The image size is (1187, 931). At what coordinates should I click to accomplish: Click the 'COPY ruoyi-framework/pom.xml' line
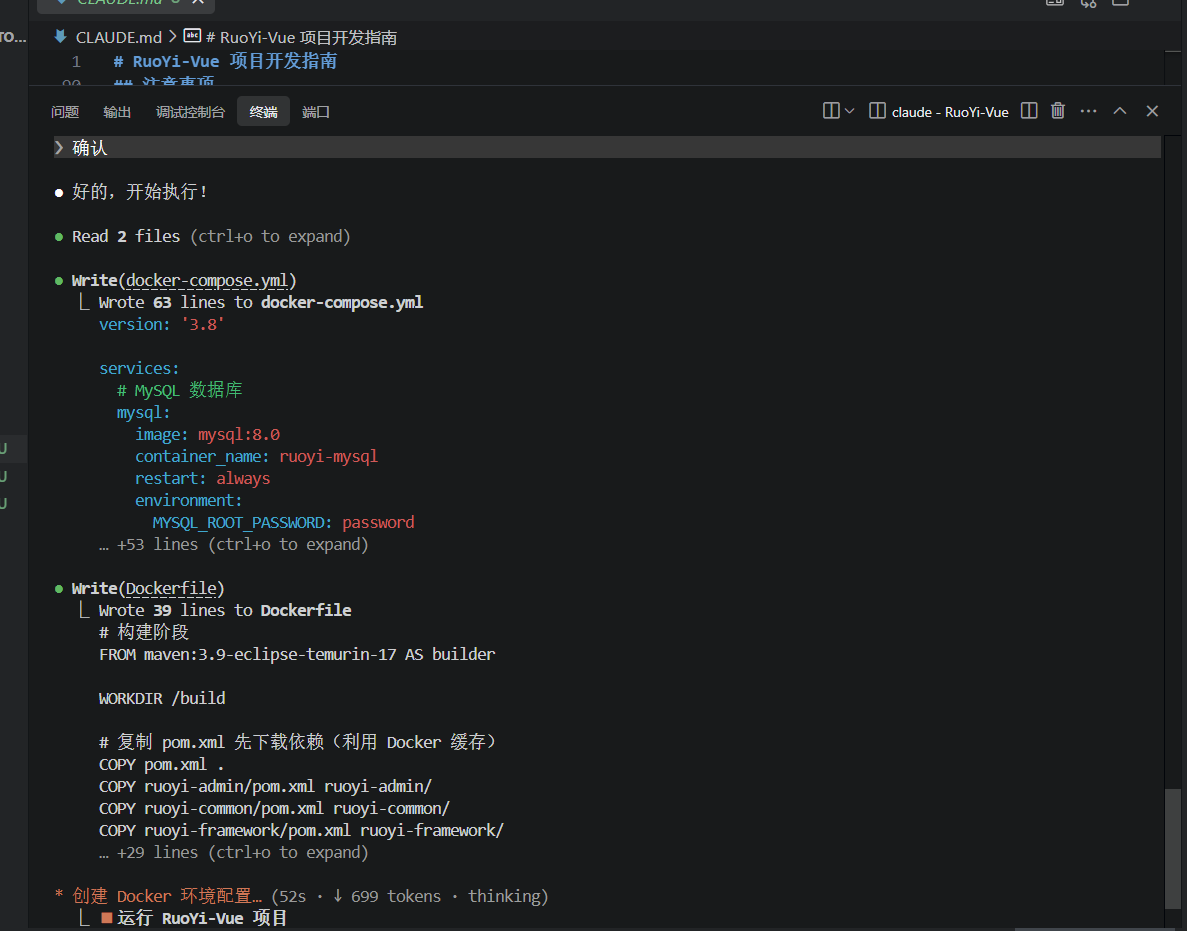point(301,830)
